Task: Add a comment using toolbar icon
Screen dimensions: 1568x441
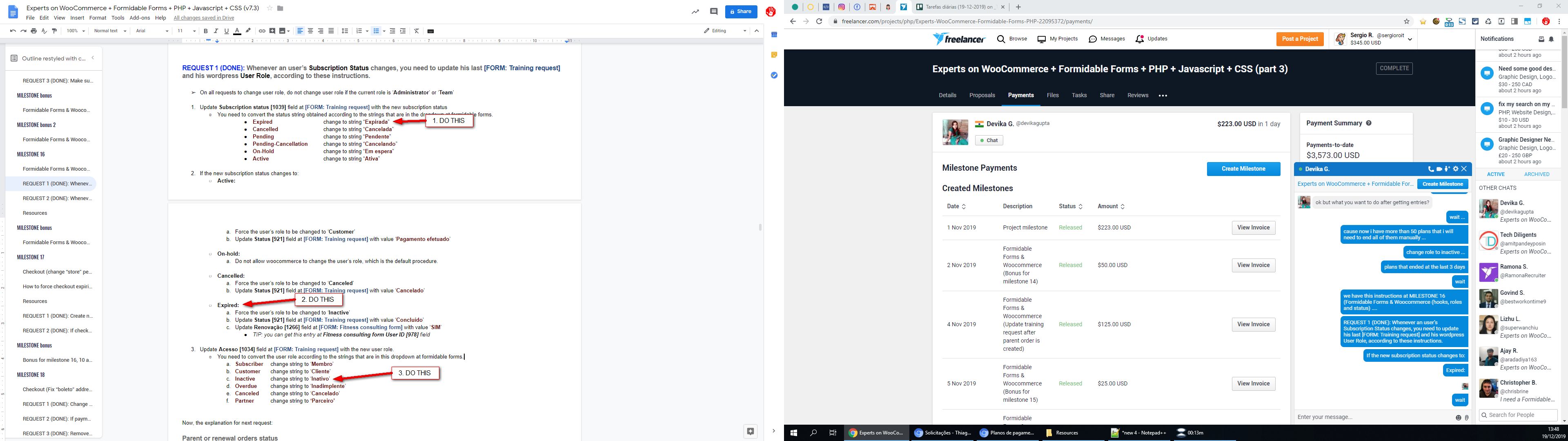Action: point(272,31)
